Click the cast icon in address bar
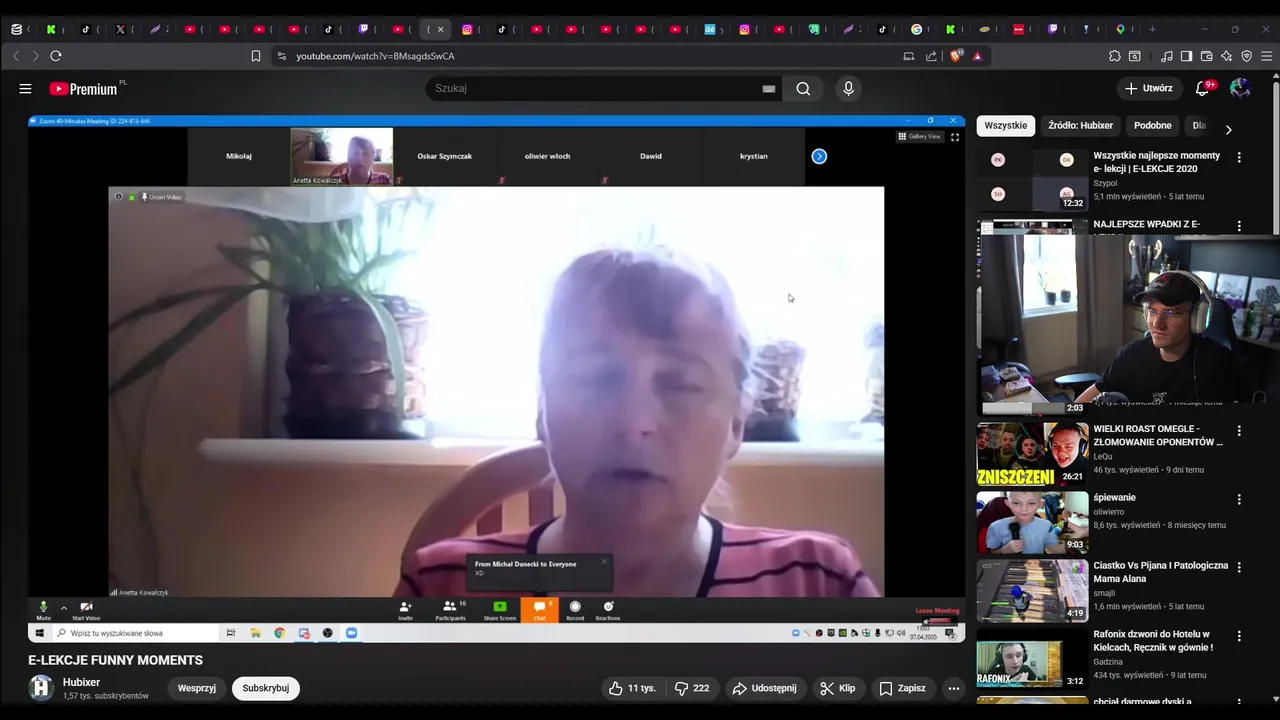The image size is (1280, 720). pyautogui.click(x=909, y=56)
